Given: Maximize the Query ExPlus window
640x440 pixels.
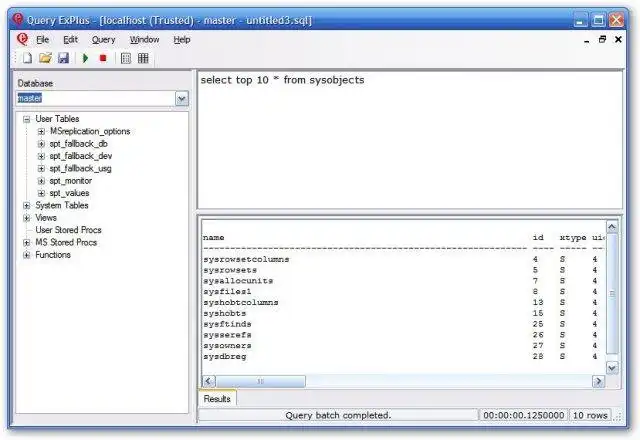Looking at the screenshot, I should pyautogui.click(x=599, y=20).
